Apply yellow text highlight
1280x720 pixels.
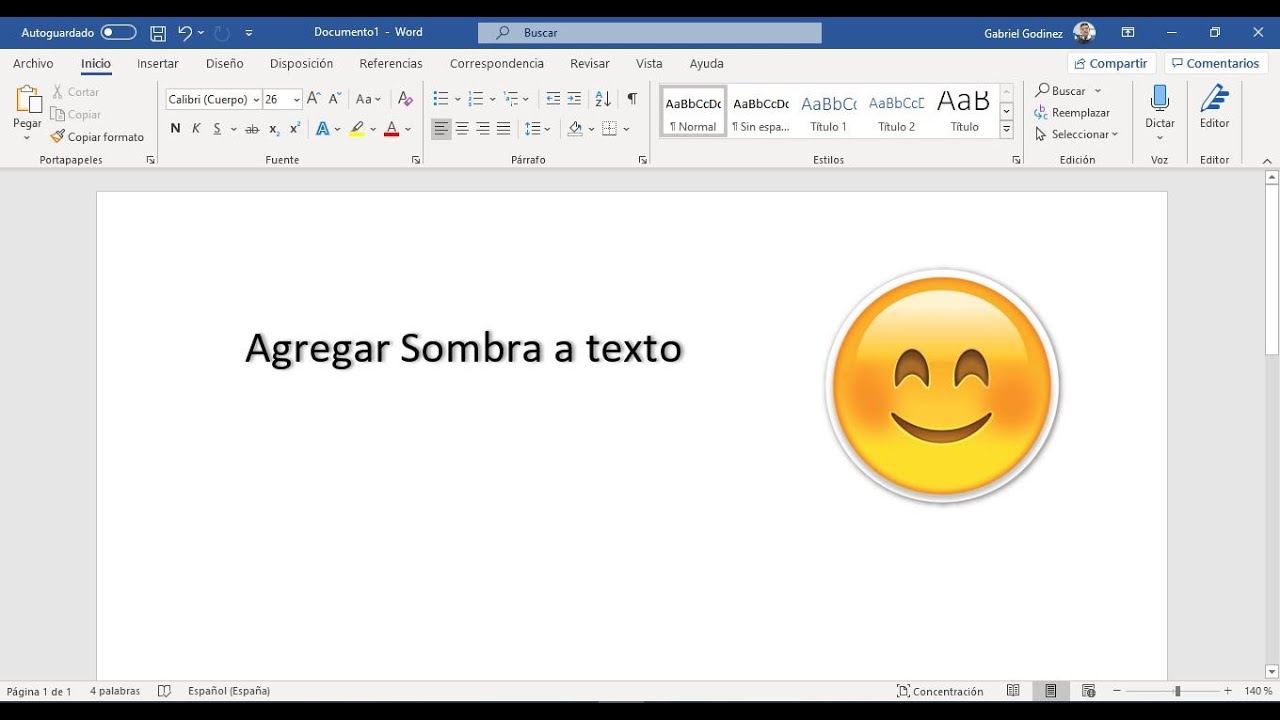357,129
